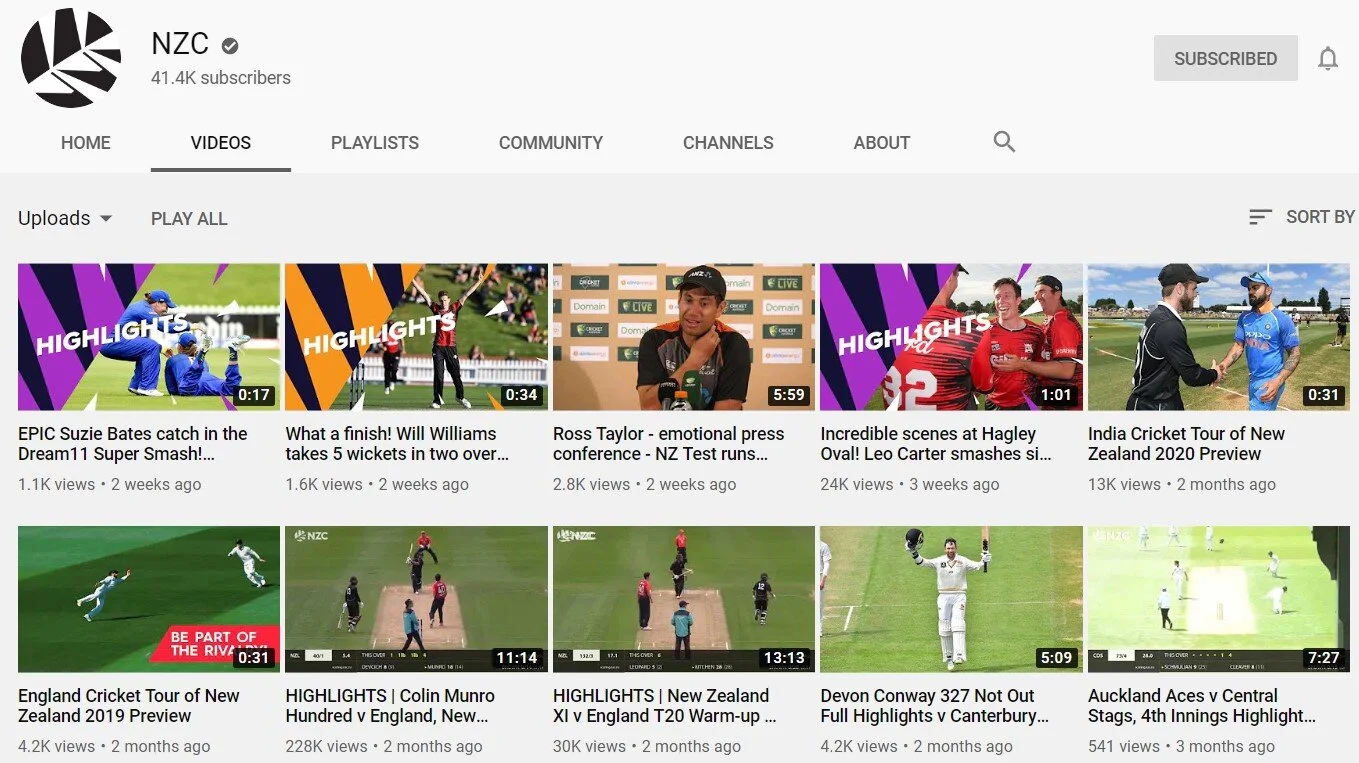Click the 1:01 duration badge
This screenshot has height=763, width=1359.
pyautogui.click(x=1056, y=395)
